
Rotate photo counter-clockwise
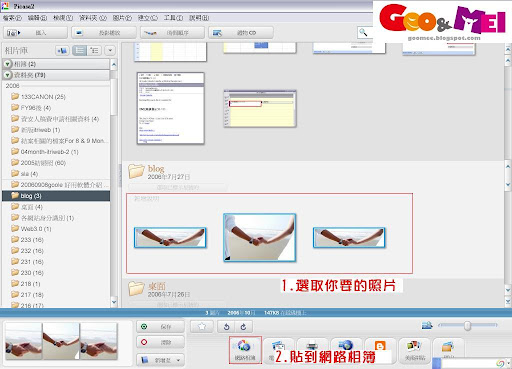pyautogui.click(x=226, y=327)
